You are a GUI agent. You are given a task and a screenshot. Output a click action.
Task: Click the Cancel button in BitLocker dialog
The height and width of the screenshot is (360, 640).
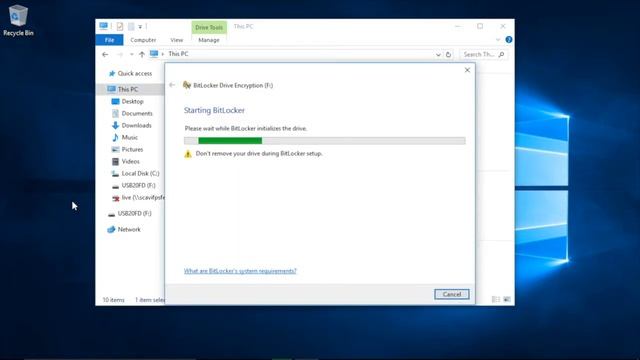(x=451, y=294)
